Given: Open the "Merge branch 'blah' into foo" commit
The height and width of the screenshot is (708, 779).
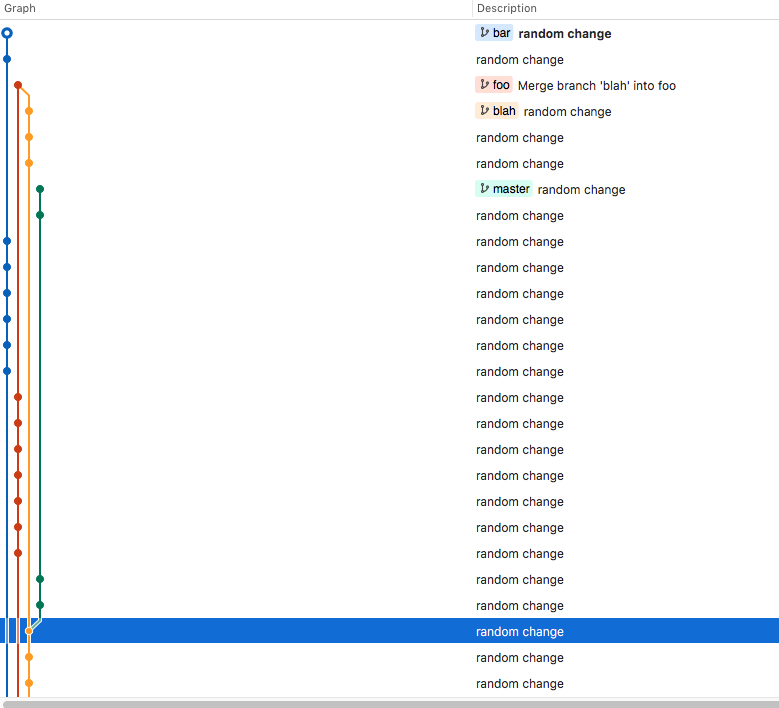Looking at the screenshot, I should point(597,85).
